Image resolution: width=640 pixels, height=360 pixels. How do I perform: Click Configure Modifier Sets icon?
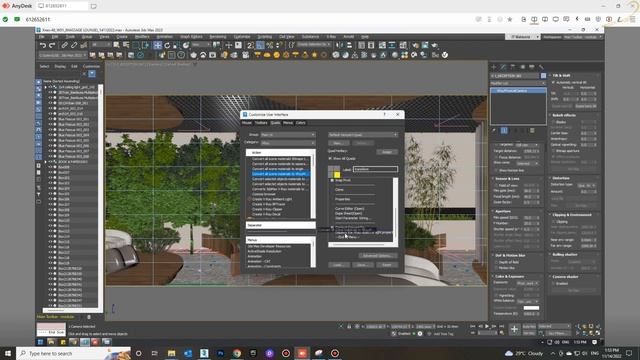pyautogui.click(x=532, y=131)
